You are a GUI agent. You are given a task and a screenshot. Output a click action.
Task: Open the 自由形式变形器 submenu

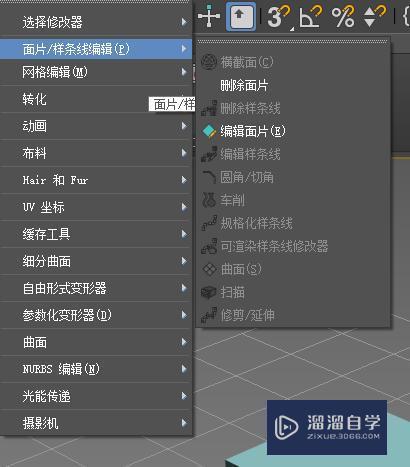click(96, 288)
